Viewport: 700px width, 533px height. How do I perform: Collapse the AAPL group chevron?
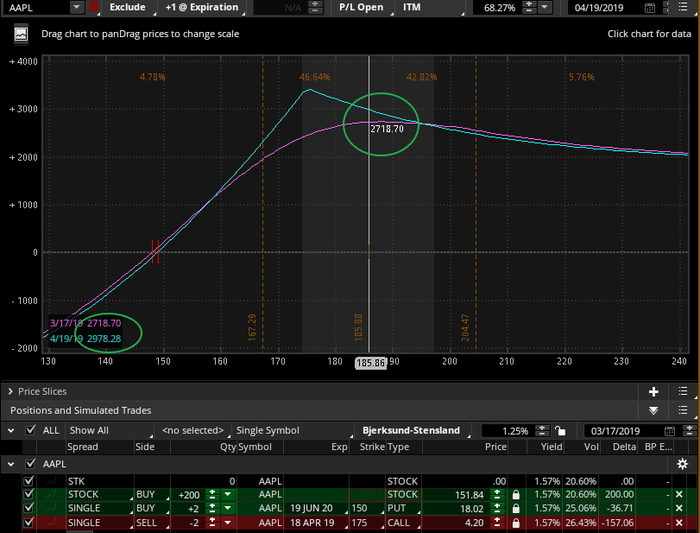11,464
